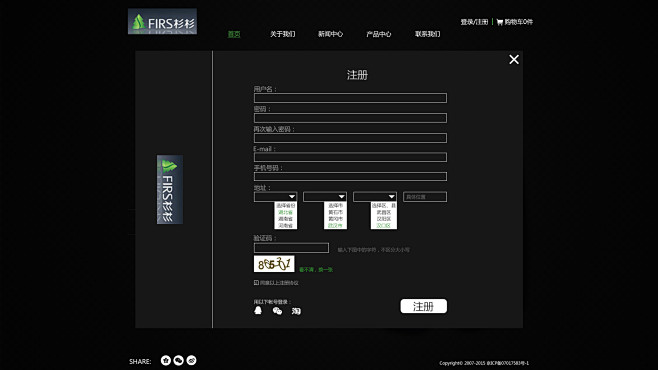Click the white 注册 submit button
Image resolution: width=658 pixels, height=370 pixels.
423,306
